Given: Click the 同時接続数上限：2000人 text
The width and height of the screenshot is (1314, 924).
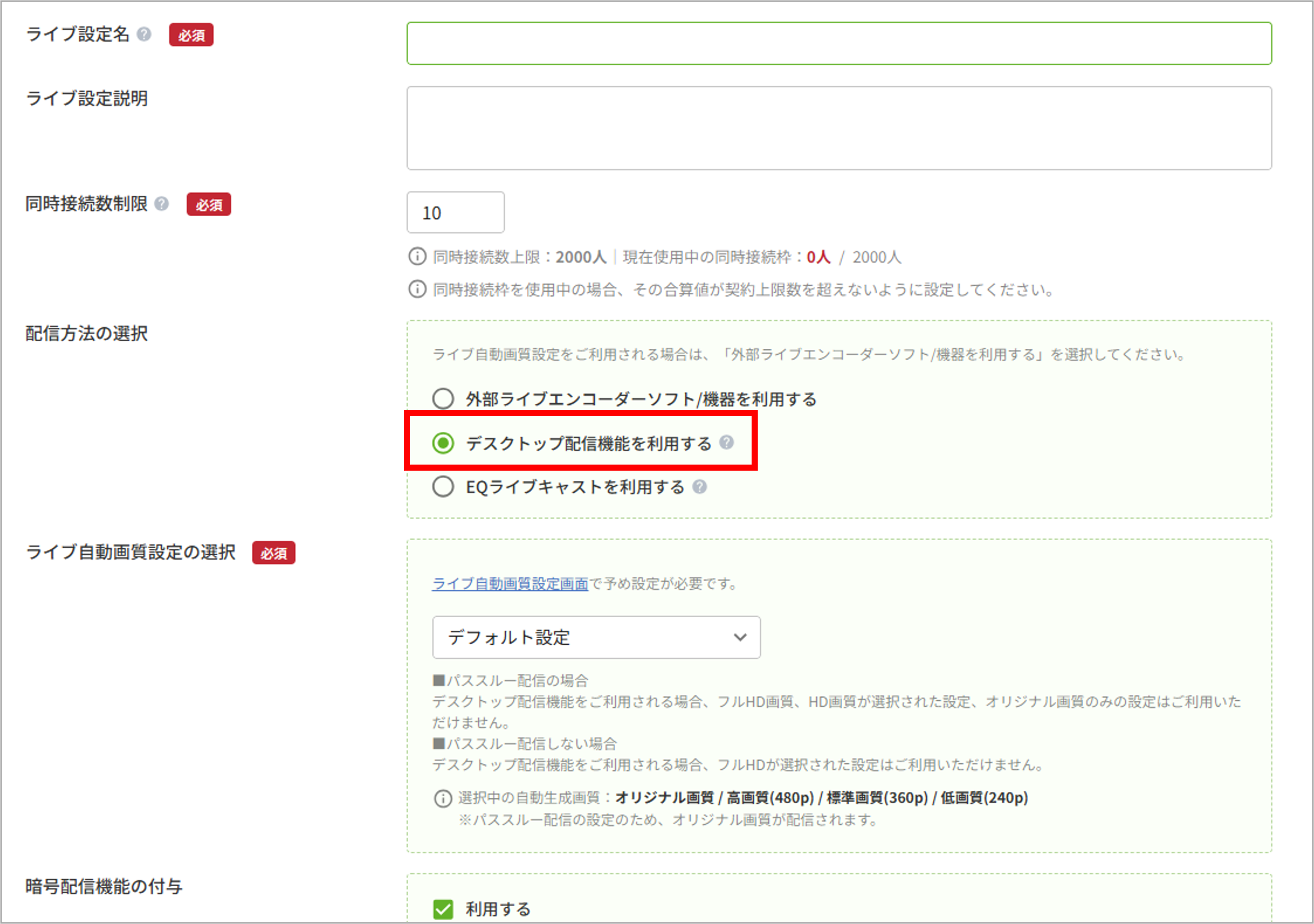Looking at the screenshot, I should [x=519, y=257].
